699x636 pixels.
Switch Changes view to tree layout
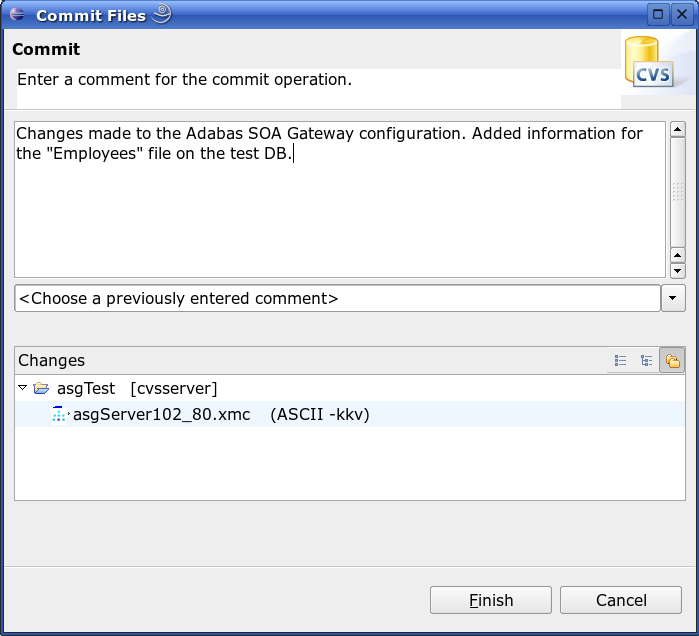pos(646,360)
